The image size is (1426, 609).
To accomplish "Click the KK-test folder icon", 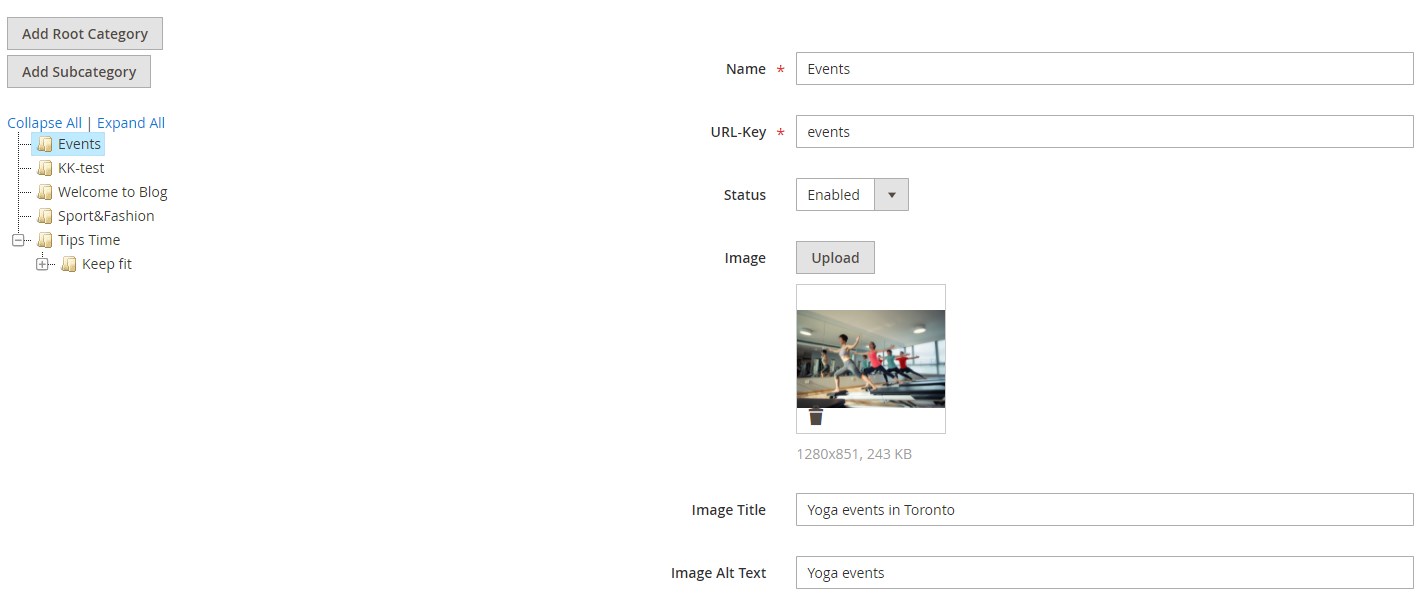I will tap(45, 168).
